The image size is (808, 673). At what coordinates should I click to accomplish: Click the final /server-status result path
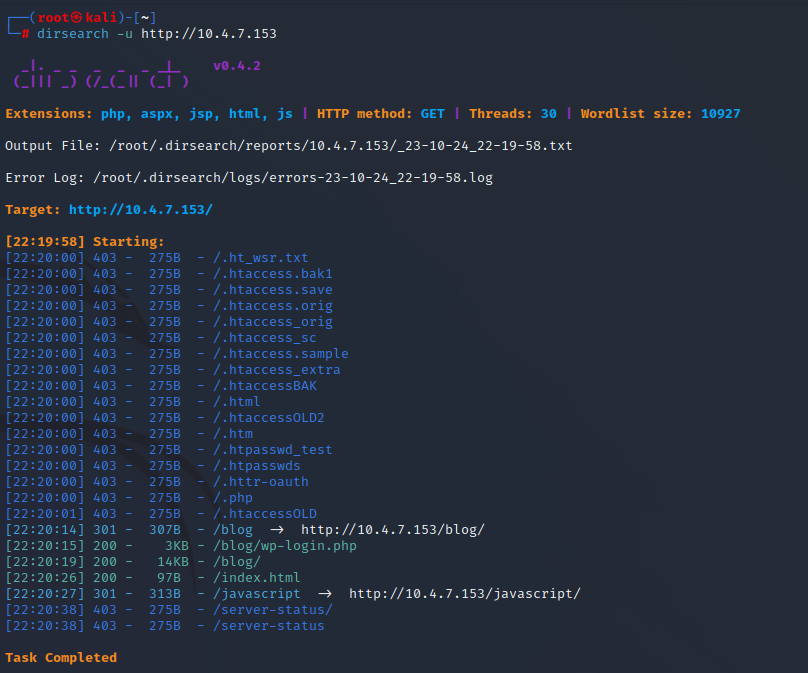[269, 626]
